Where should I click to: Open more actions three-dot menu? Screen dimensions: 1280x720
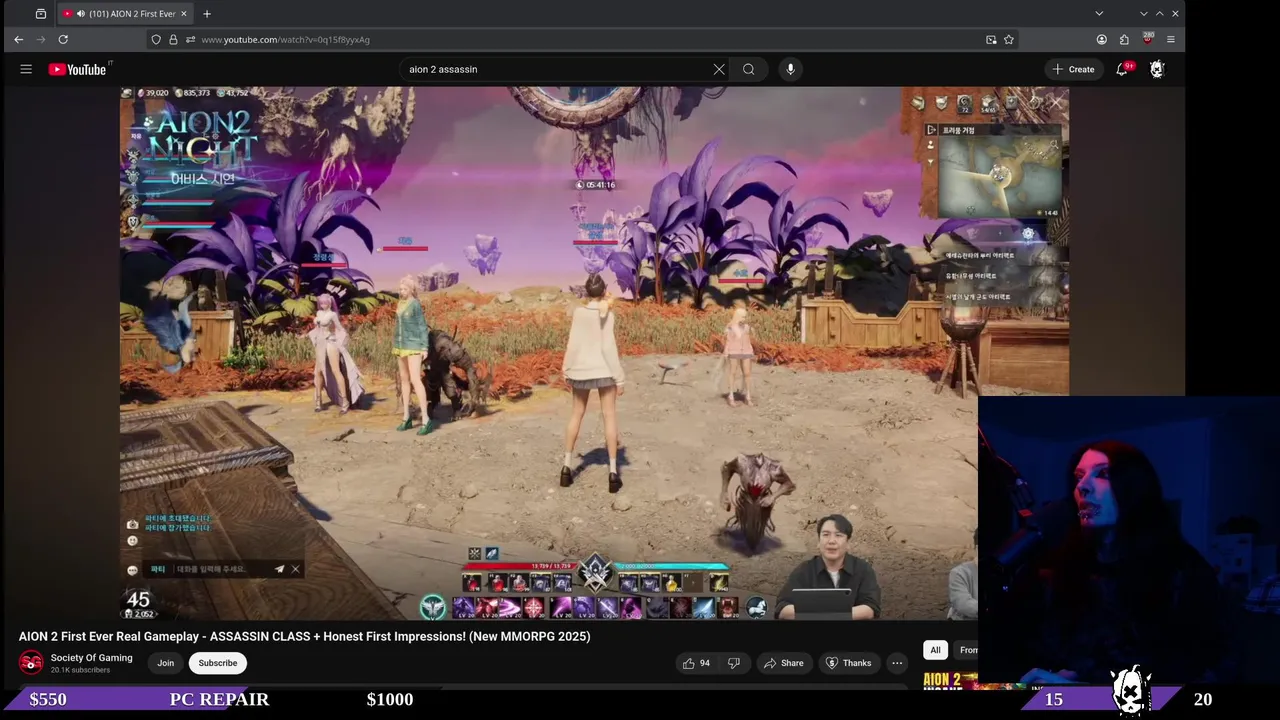click(x=897, y=663)
